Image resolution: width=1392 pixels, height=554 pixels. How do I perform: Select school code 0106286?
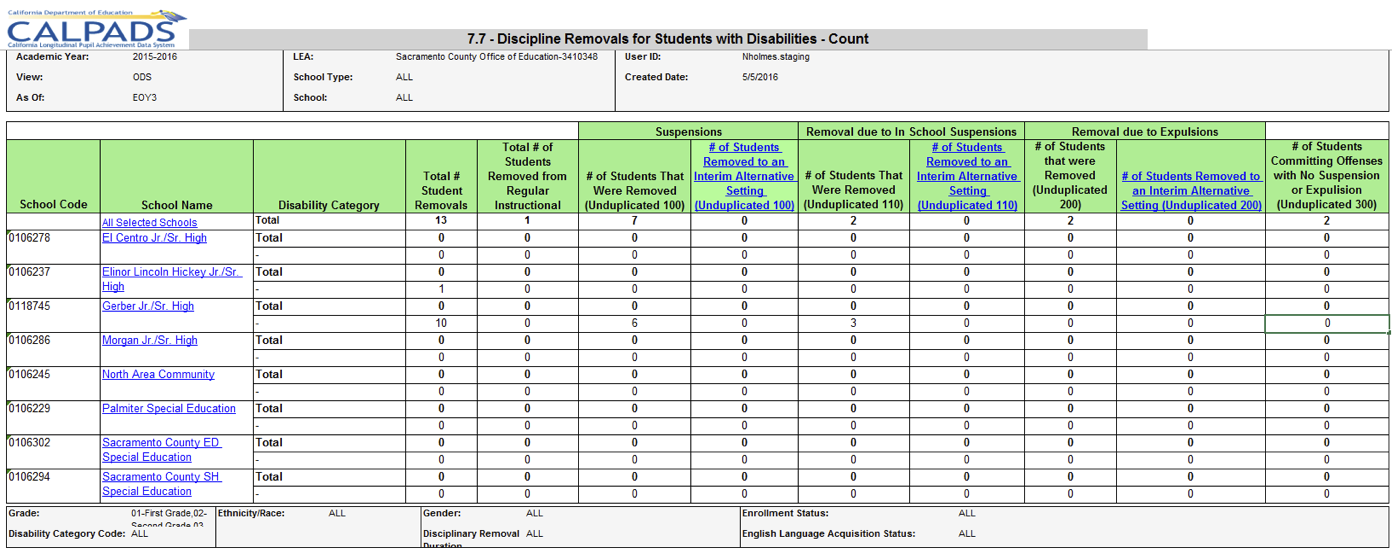pos(31,340)
